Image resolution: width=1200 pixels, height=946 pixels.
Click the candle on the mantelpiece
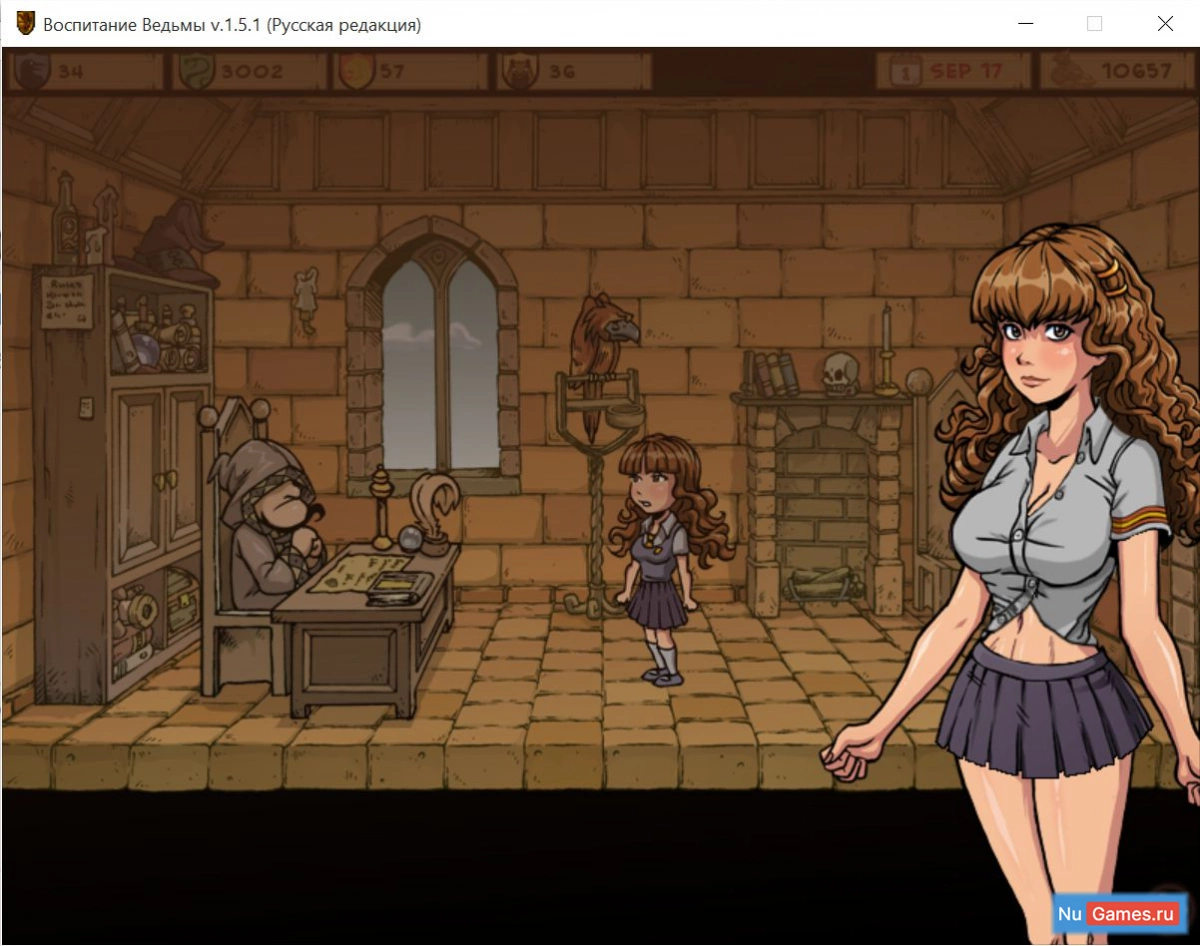tap(886, 350)
